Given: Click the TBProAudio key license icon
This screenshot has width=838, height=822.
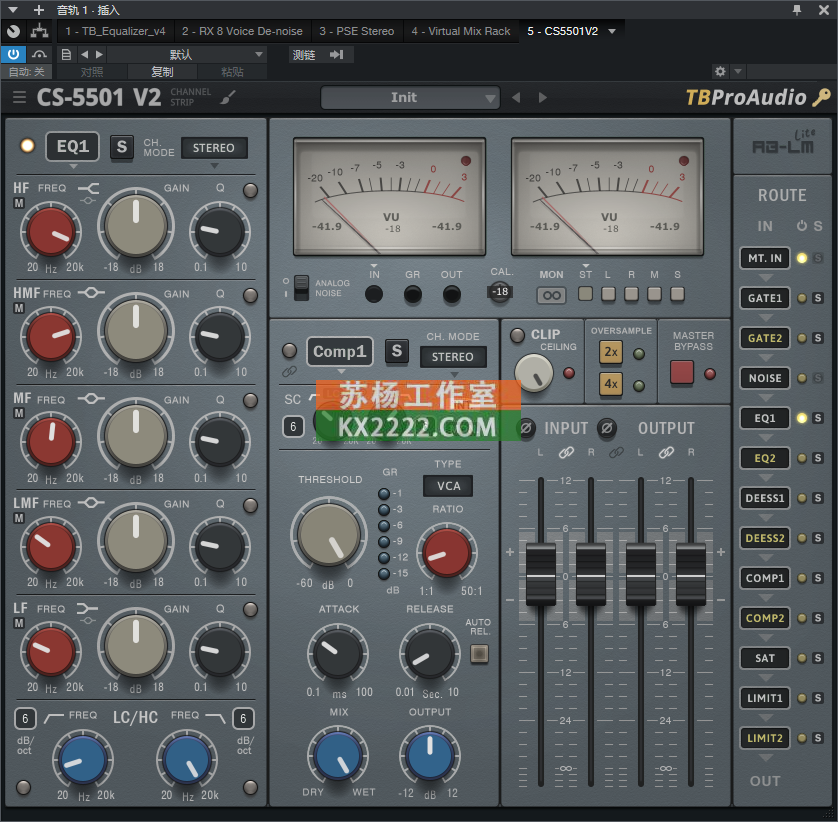Looking at the screenshot, I should click(x=821, y=97).
